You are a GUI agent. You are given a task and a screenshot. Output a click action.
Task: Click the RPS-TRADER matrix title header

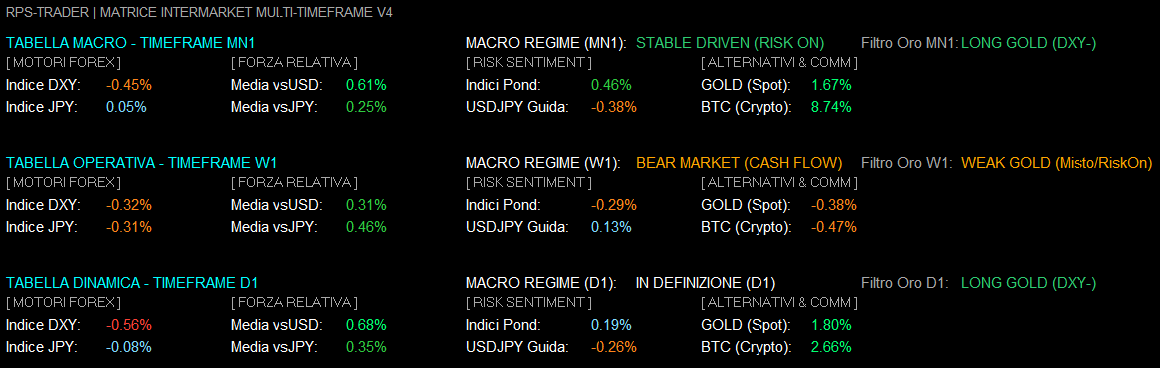[x=200, y=13]
